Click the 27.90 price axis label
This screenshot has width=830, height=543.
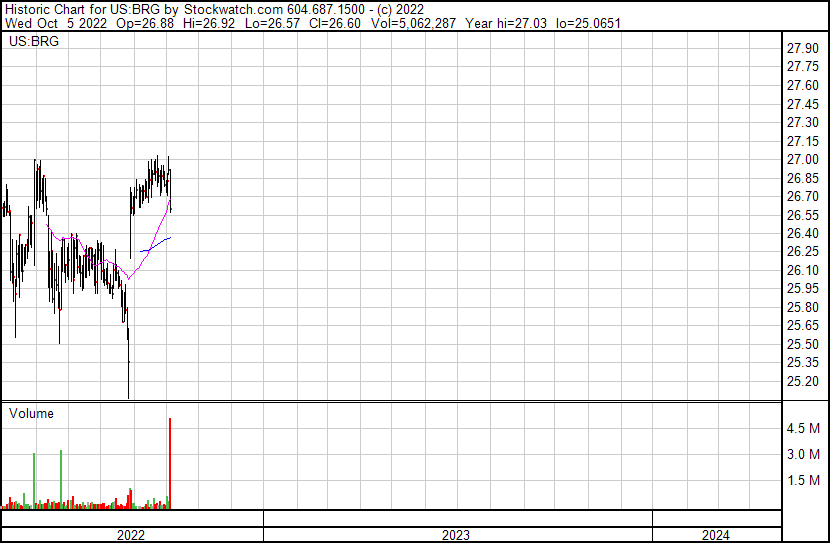803,49
